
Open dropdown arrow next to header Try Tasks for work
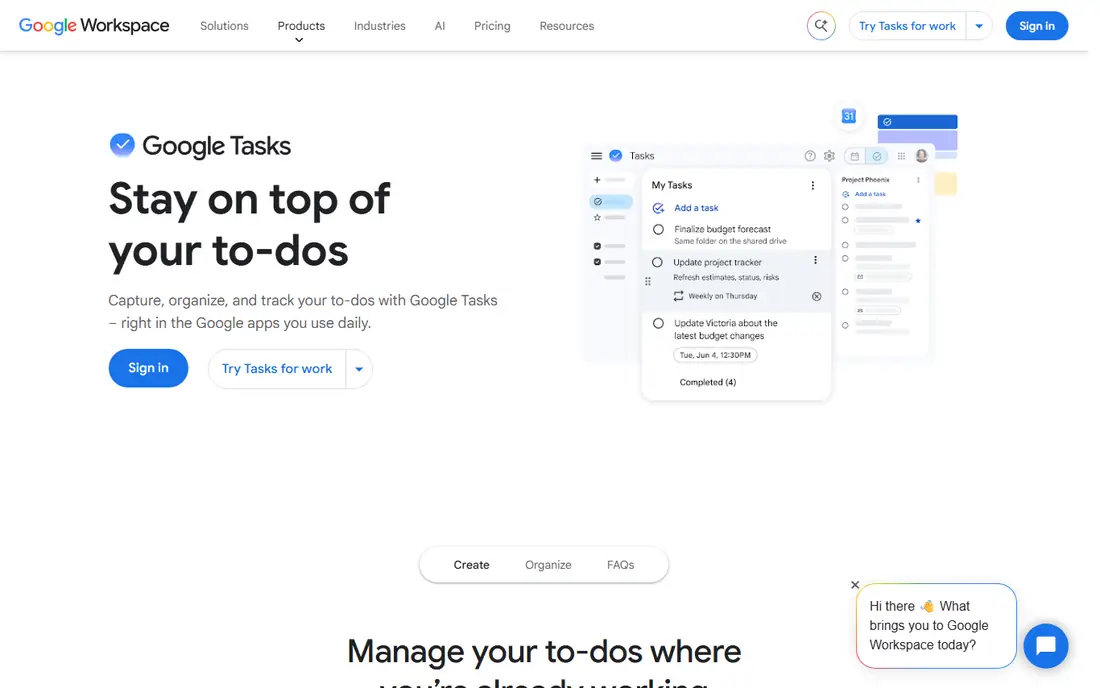click(979, 26)
